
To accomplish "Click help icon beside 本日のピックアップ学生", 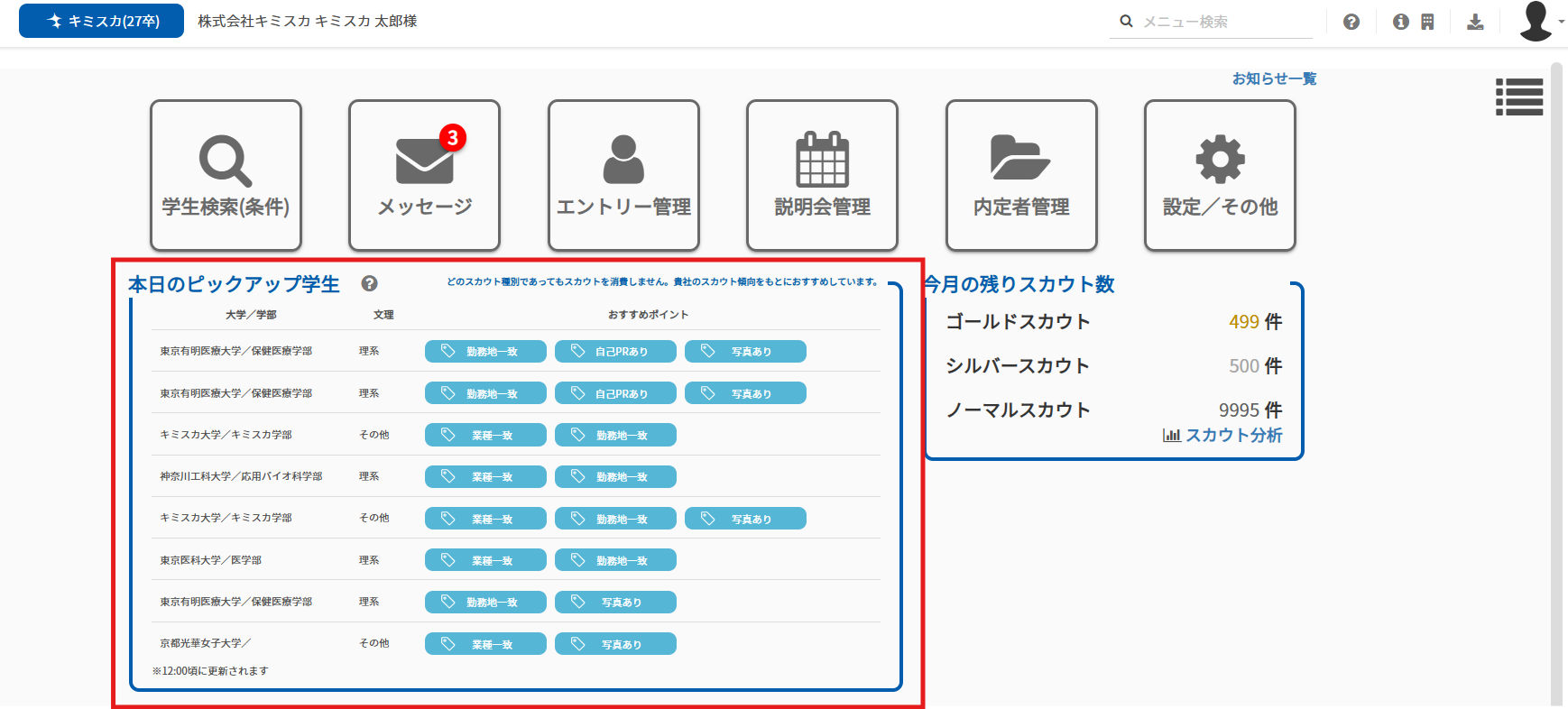I will pyautogui.click(x=369, y=283).
